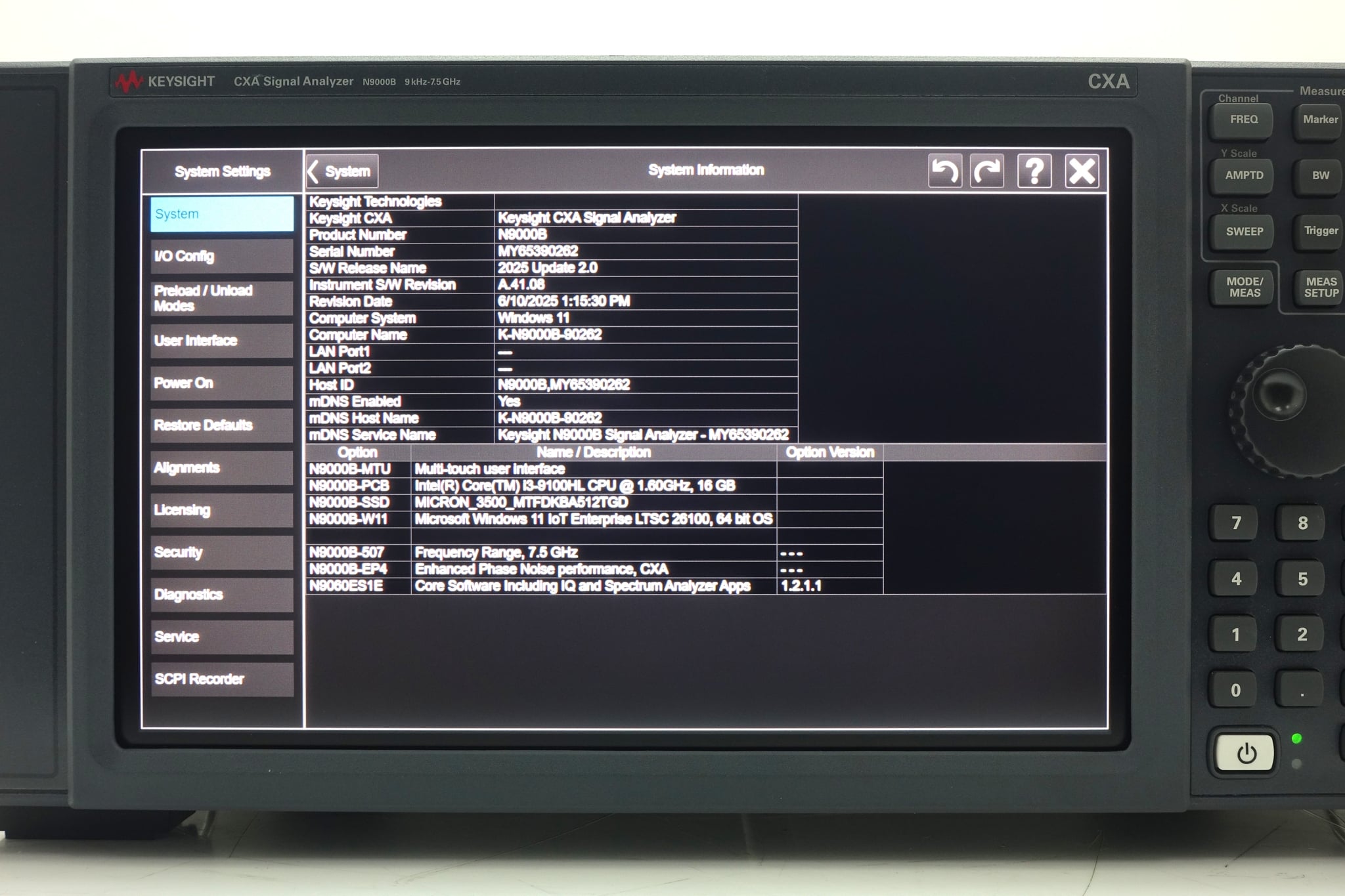Close System Information with the X icon
This screenshot has width=1345, height=896.
(x=1082, y=171)
